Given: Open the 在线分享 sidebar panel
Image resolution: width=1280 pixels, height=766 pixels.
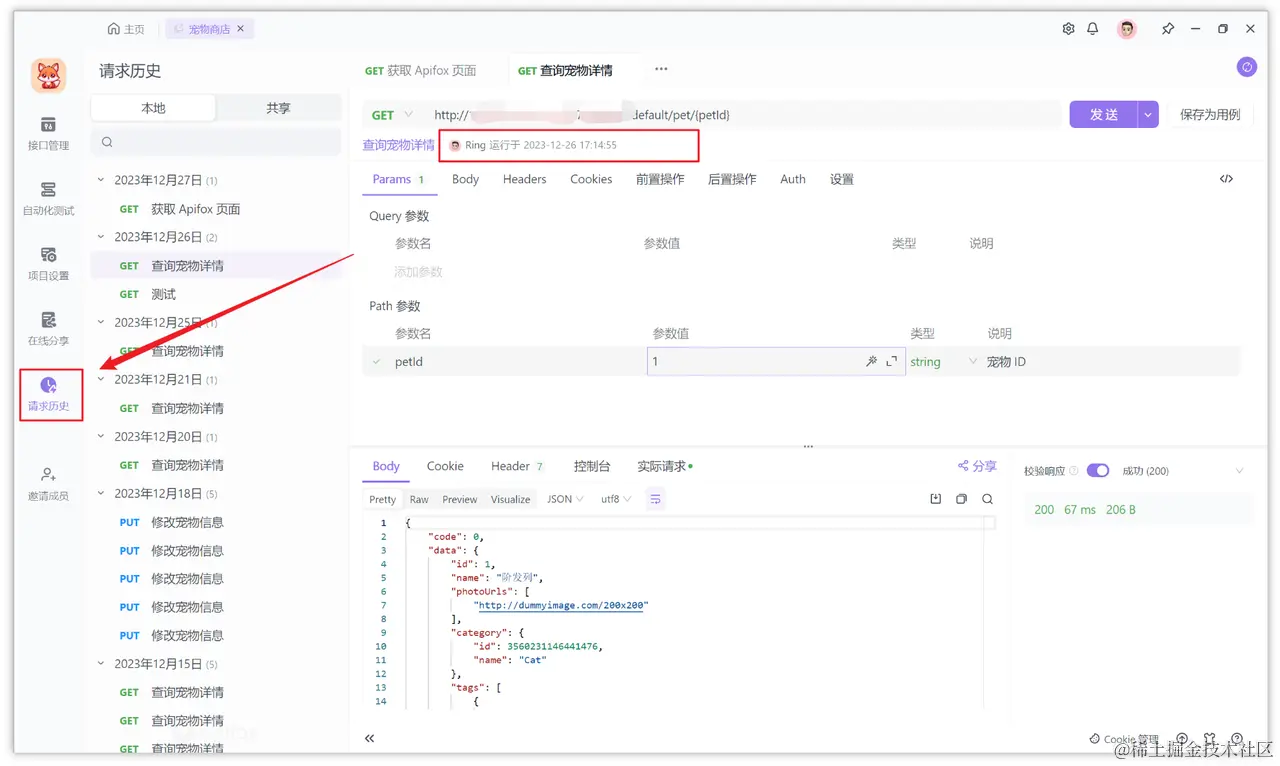Looking at the screenshot, I should [x=50, y=328].
